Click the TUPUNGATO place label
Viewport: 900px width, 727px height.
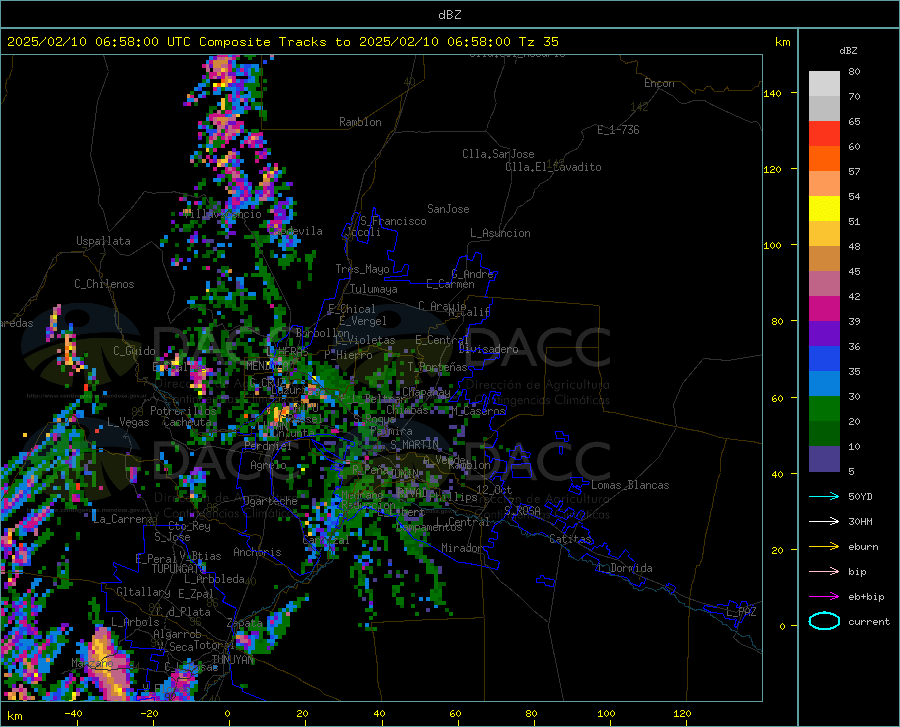click(179, 569)
